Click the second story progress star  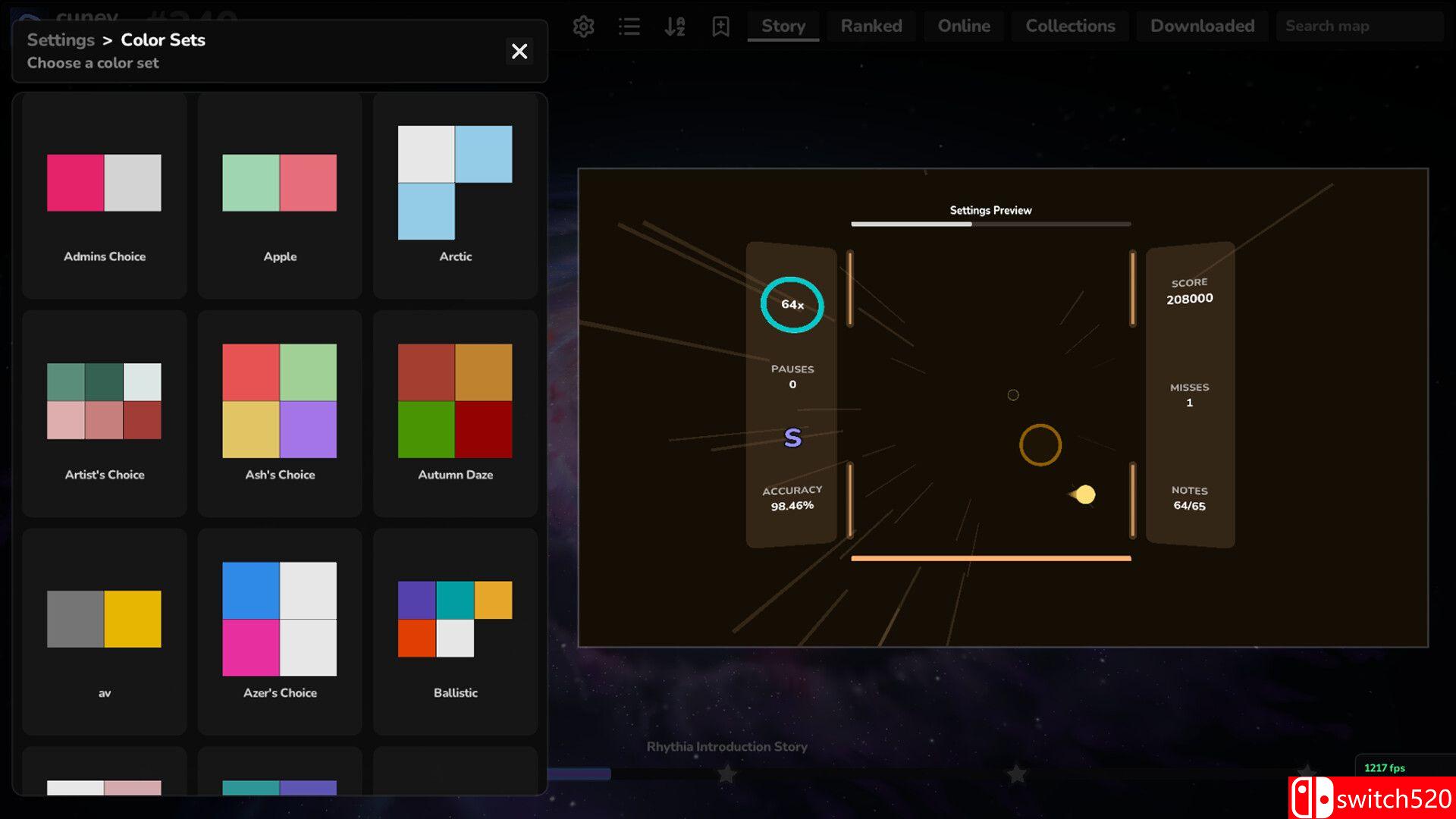click(1016, 773)
